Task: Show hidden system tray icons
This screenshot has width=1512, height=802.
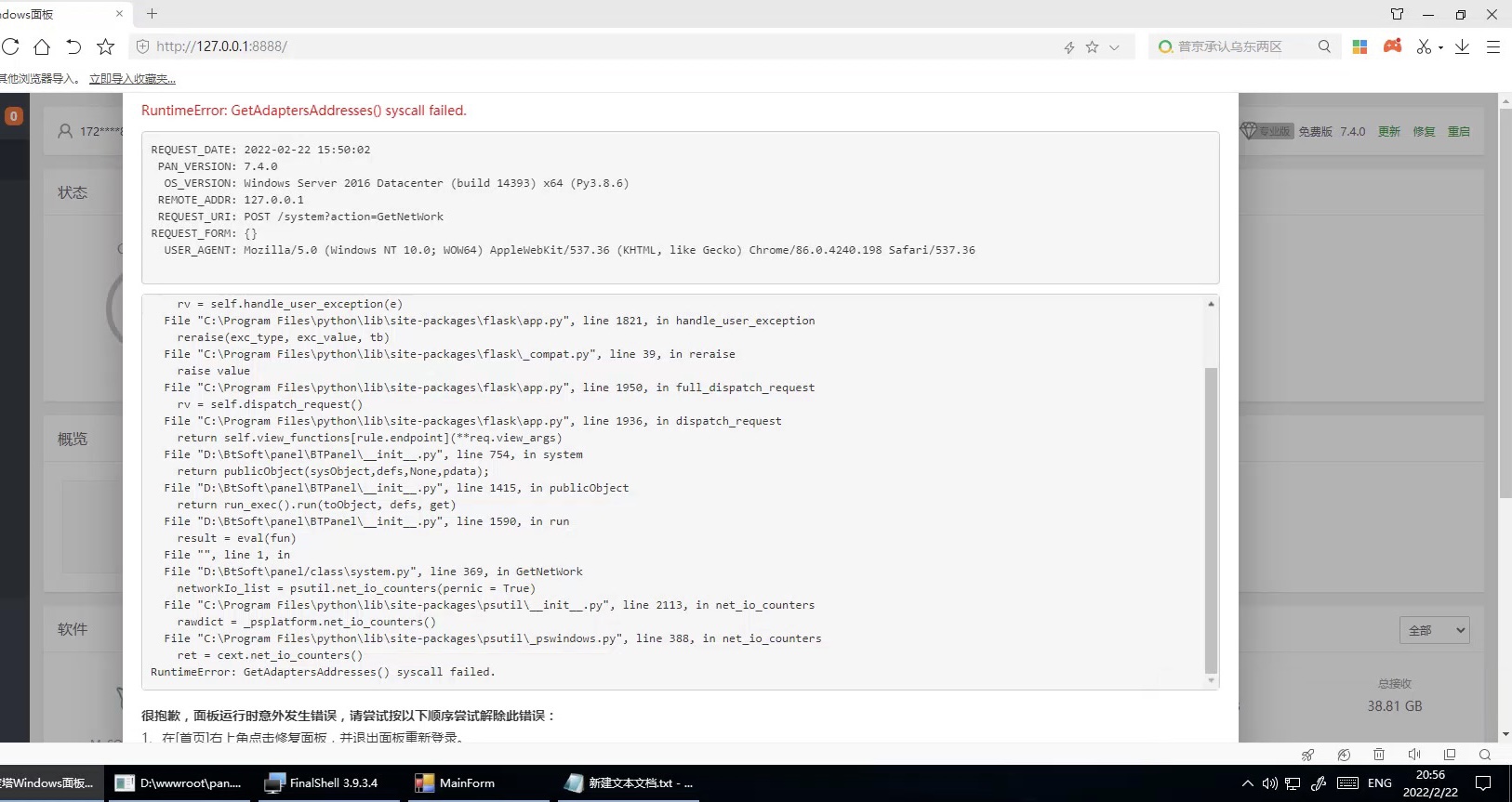Action: [1248, 783]
